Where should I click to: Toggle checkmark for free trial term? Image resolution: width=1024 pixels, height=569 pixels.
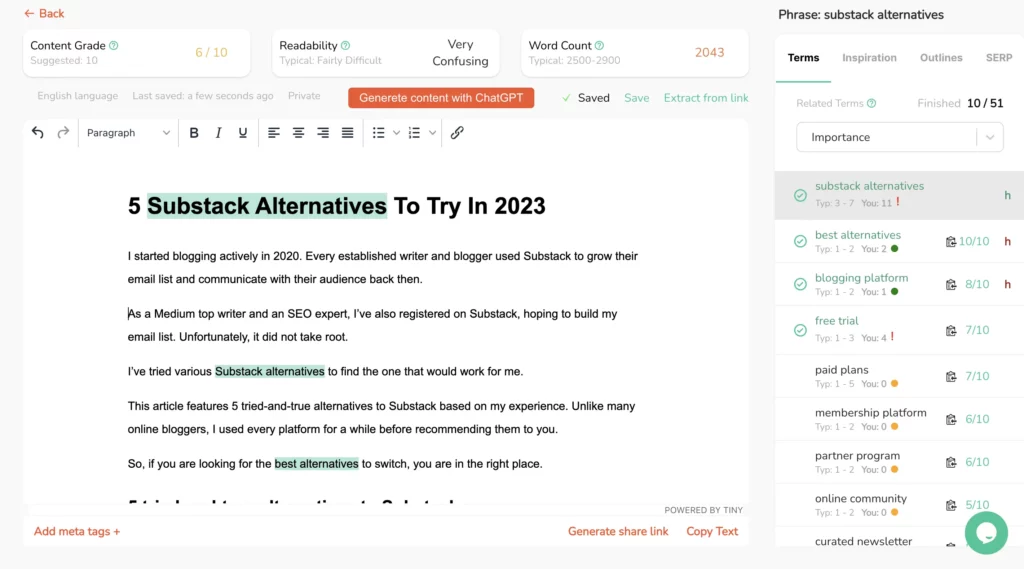pyautogui.click(x=800, y=330)
